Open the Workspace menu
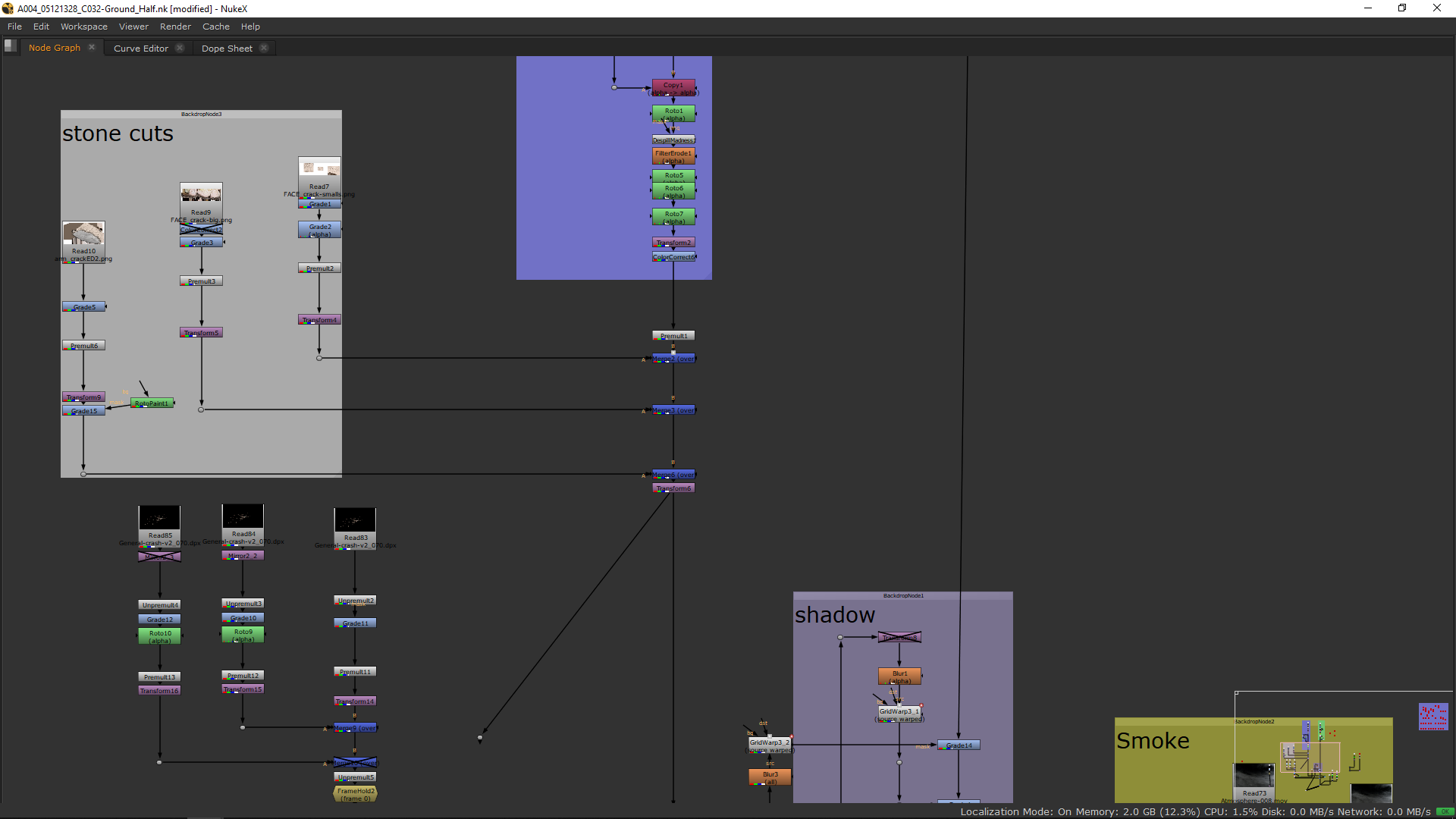Viewport: 1456px width, 819px height. [x=83, y=27]
